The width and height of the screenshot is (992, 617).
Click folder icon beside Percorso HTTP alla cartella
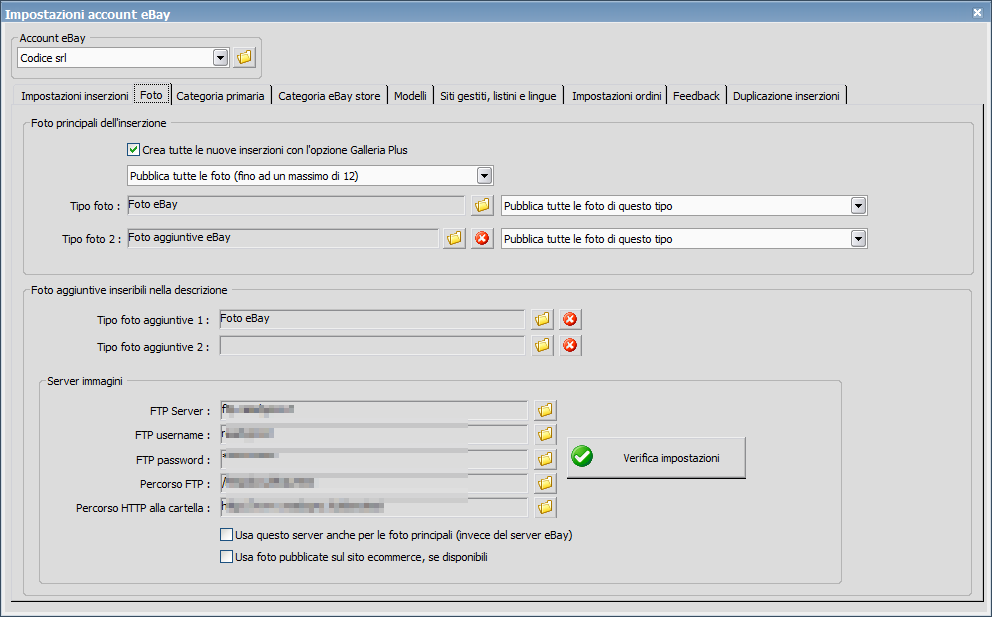click(545, 508)
